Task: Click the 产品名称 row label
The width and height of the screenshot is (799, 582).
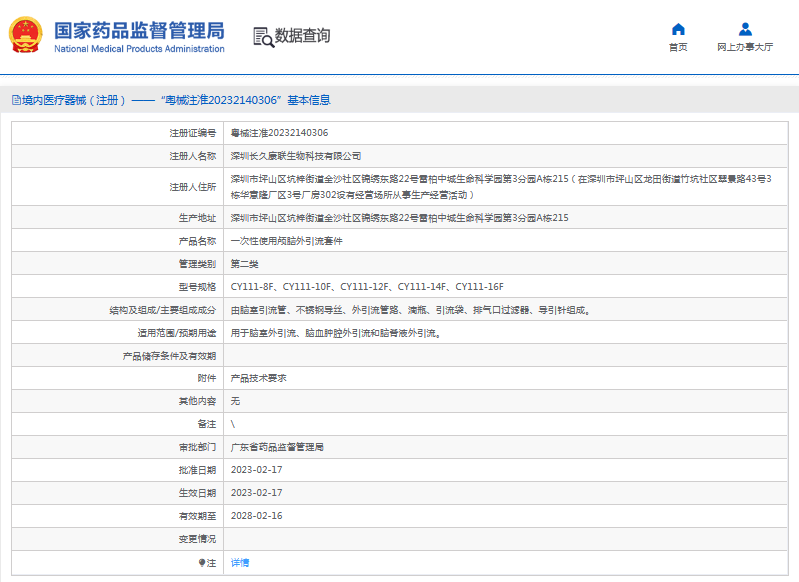Action: coord(197,241)
